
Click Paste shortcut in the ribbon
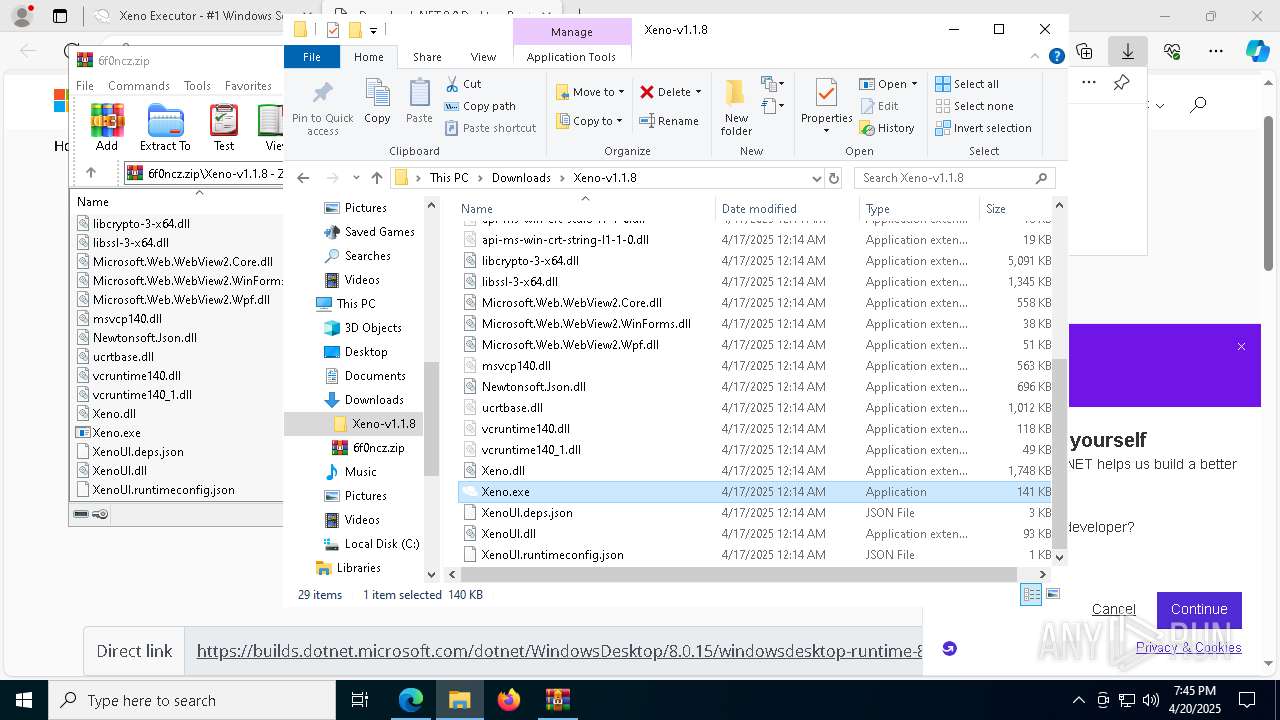click(x=490, y=128)
